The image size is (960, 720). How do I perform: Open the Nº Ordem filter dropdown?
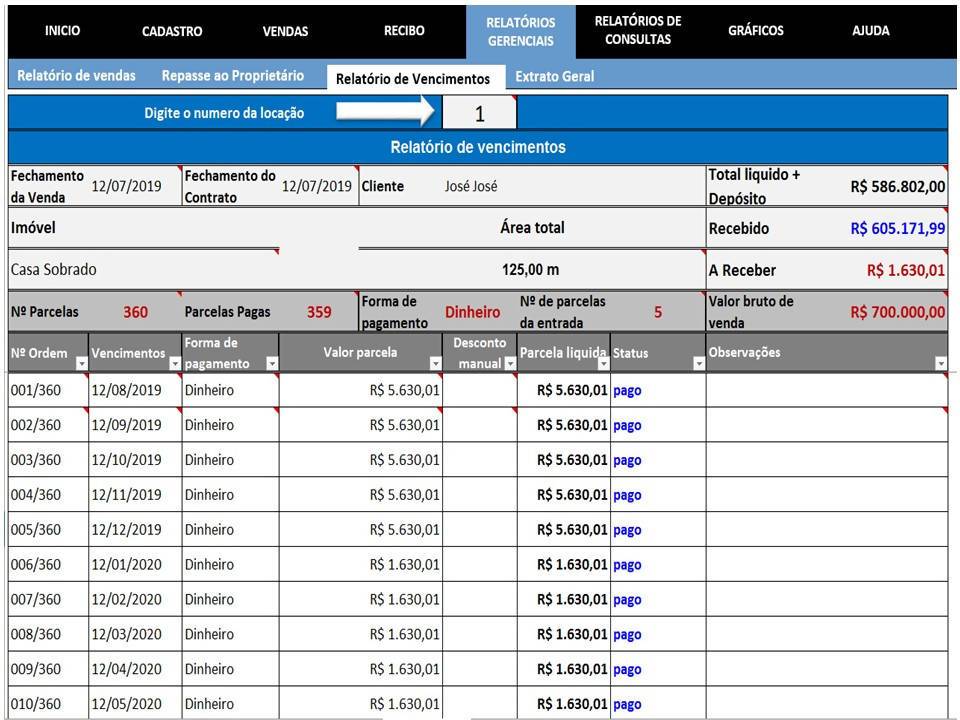[81, 364]
